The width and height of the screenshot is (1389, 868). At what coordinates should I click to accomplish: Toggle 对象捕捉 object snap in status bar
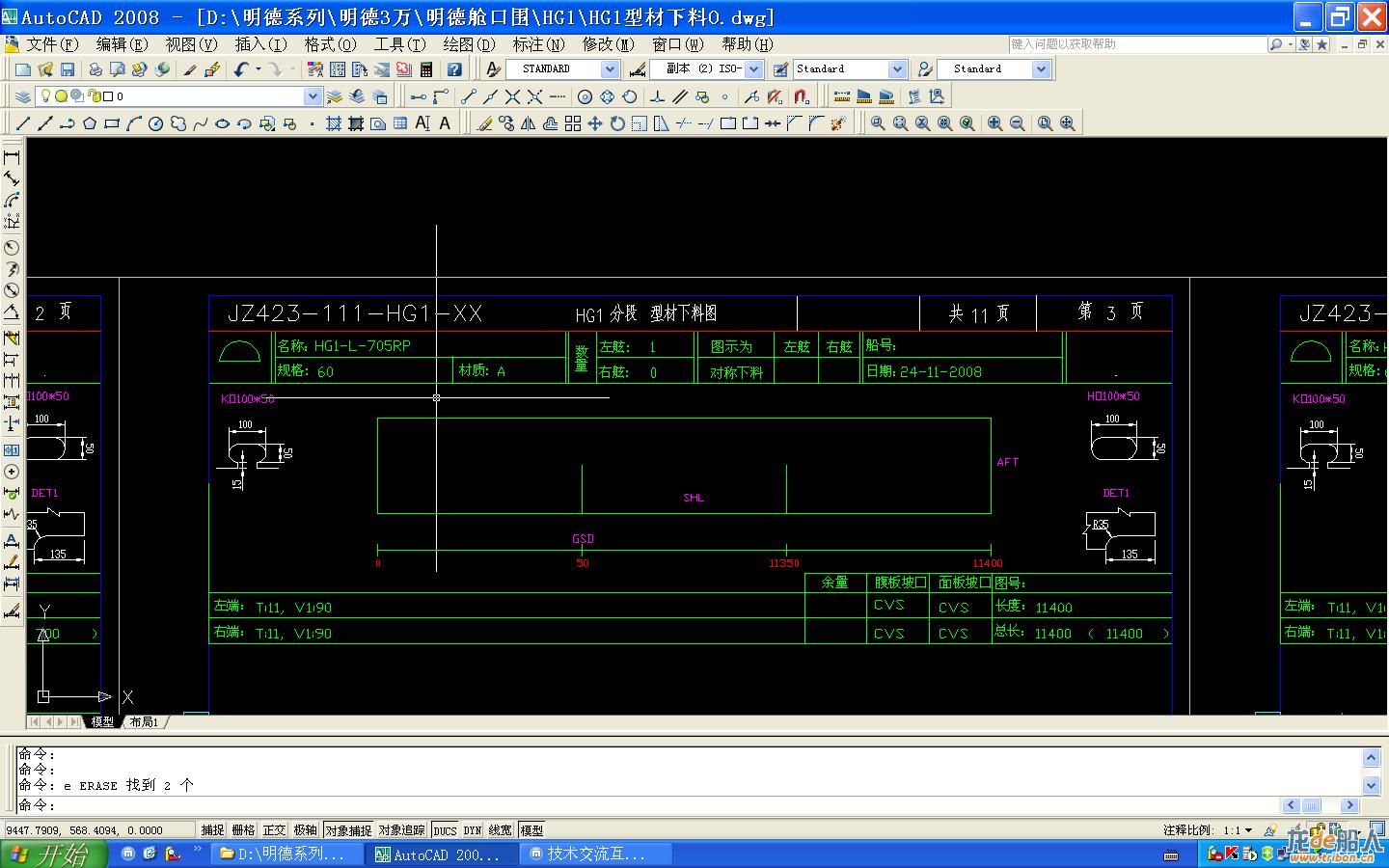[x=348, y=830]
